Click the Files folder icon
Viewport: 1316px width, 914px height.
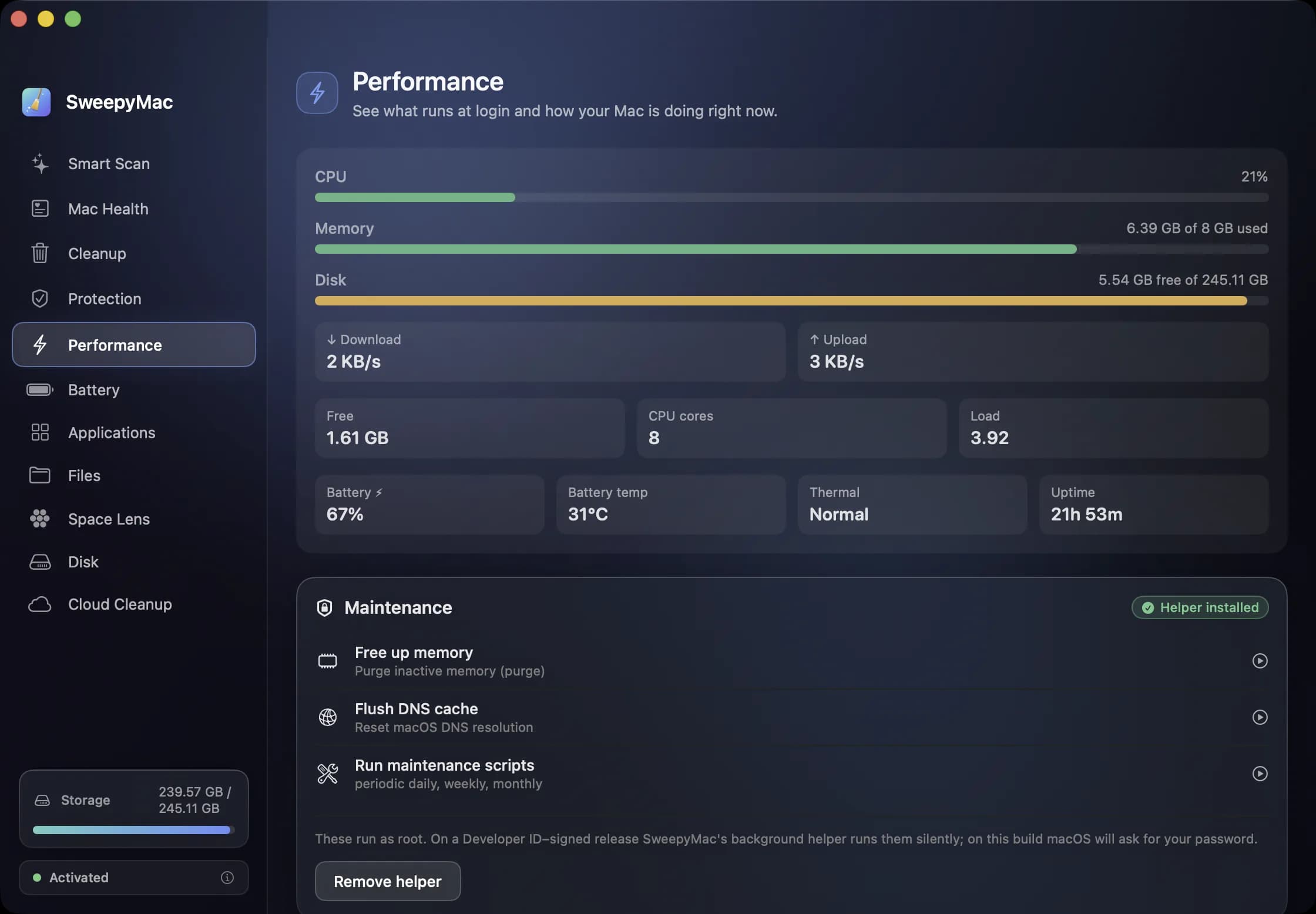(40, 475)
